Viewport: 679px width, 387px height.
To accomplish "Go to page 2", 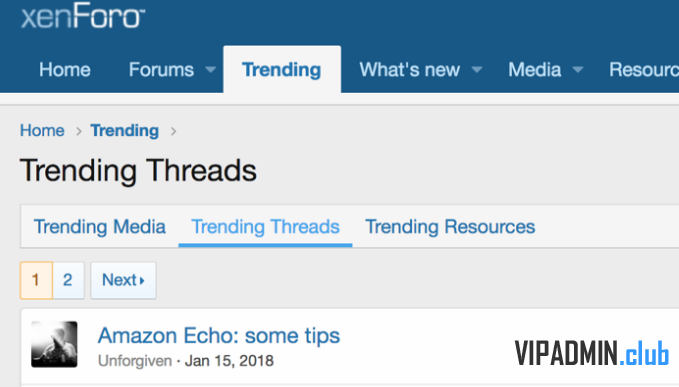I will [x=68, y=280].
